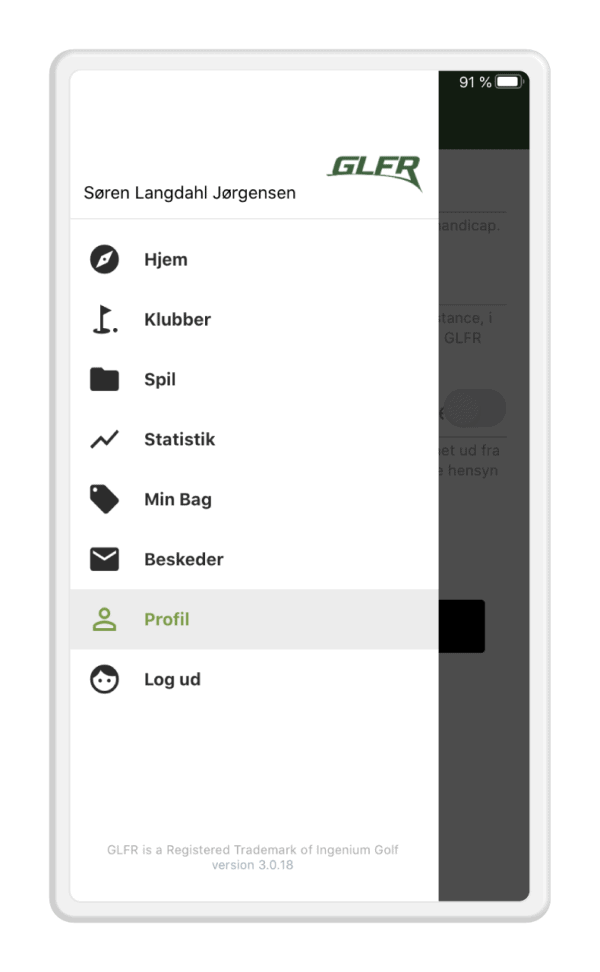View Beskeder from the side menu
Screen dimensions: 600x972
coord(254,559)
